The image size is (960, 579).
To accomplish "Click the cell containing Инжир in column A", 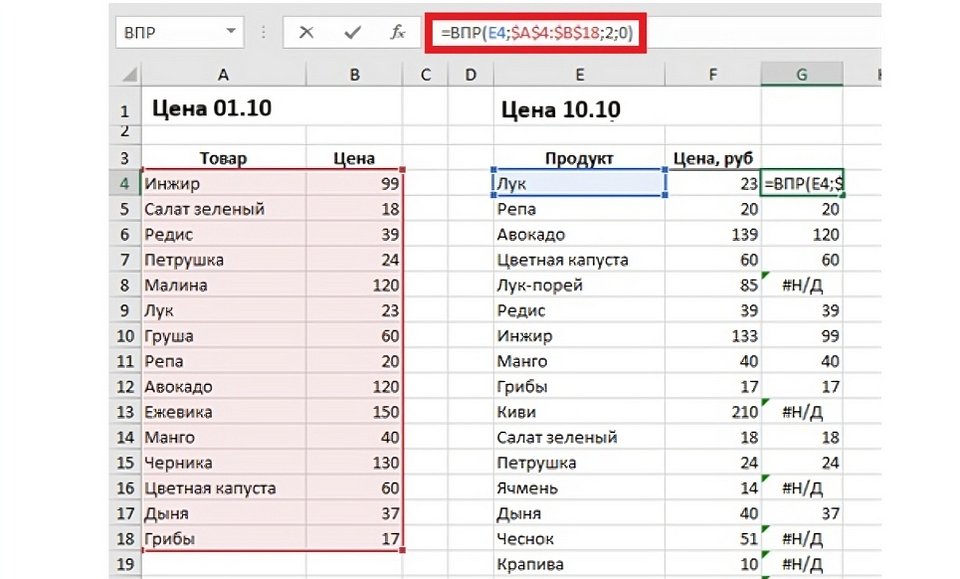I will (x=222, y=184).
